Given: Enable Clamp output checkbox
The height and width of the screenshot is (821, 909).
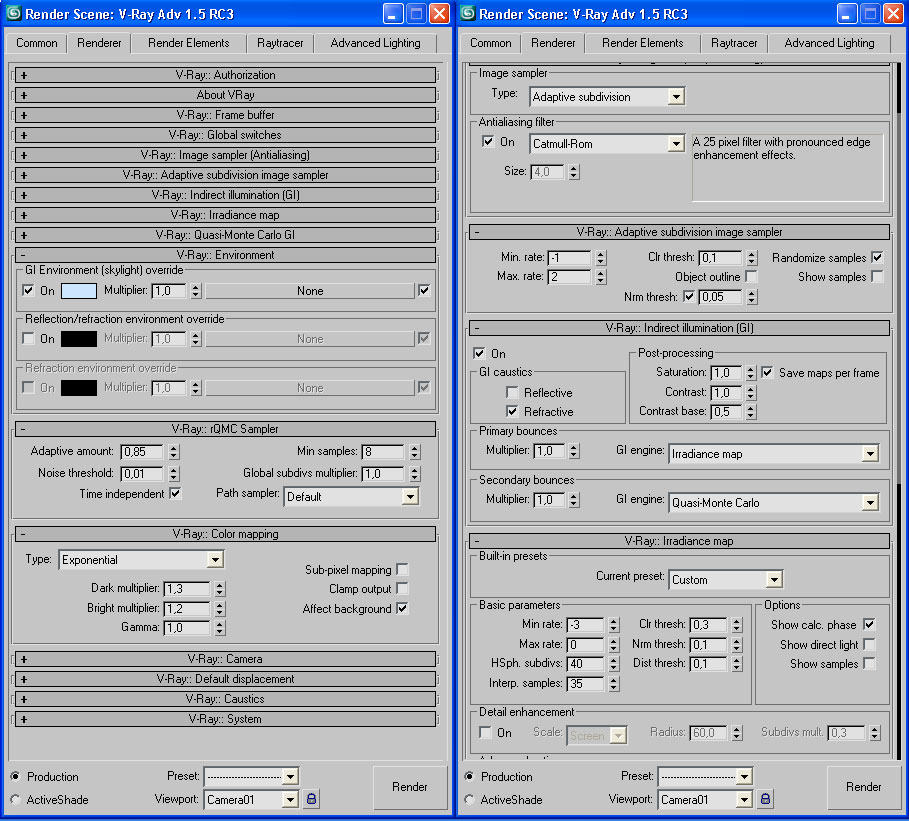Looking at the screenshot, I should tap(402, 588).
